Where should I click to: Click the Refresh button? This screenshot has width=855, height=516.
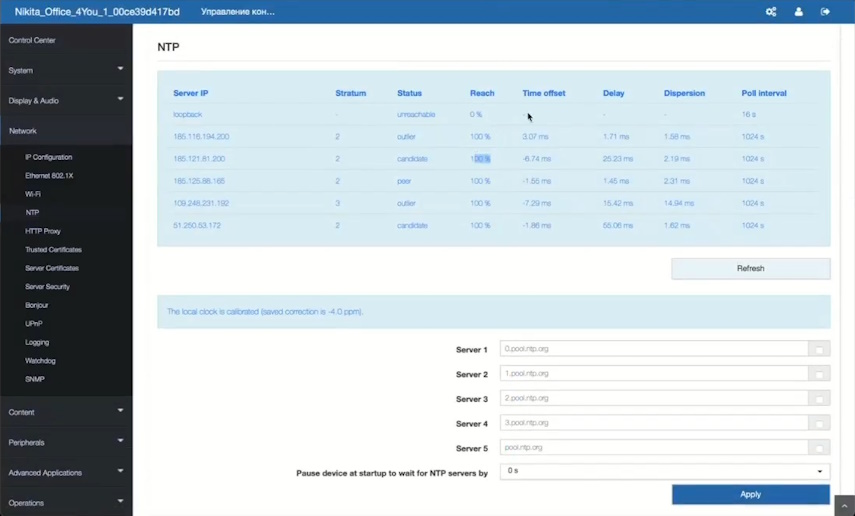[x=750, y=268]
